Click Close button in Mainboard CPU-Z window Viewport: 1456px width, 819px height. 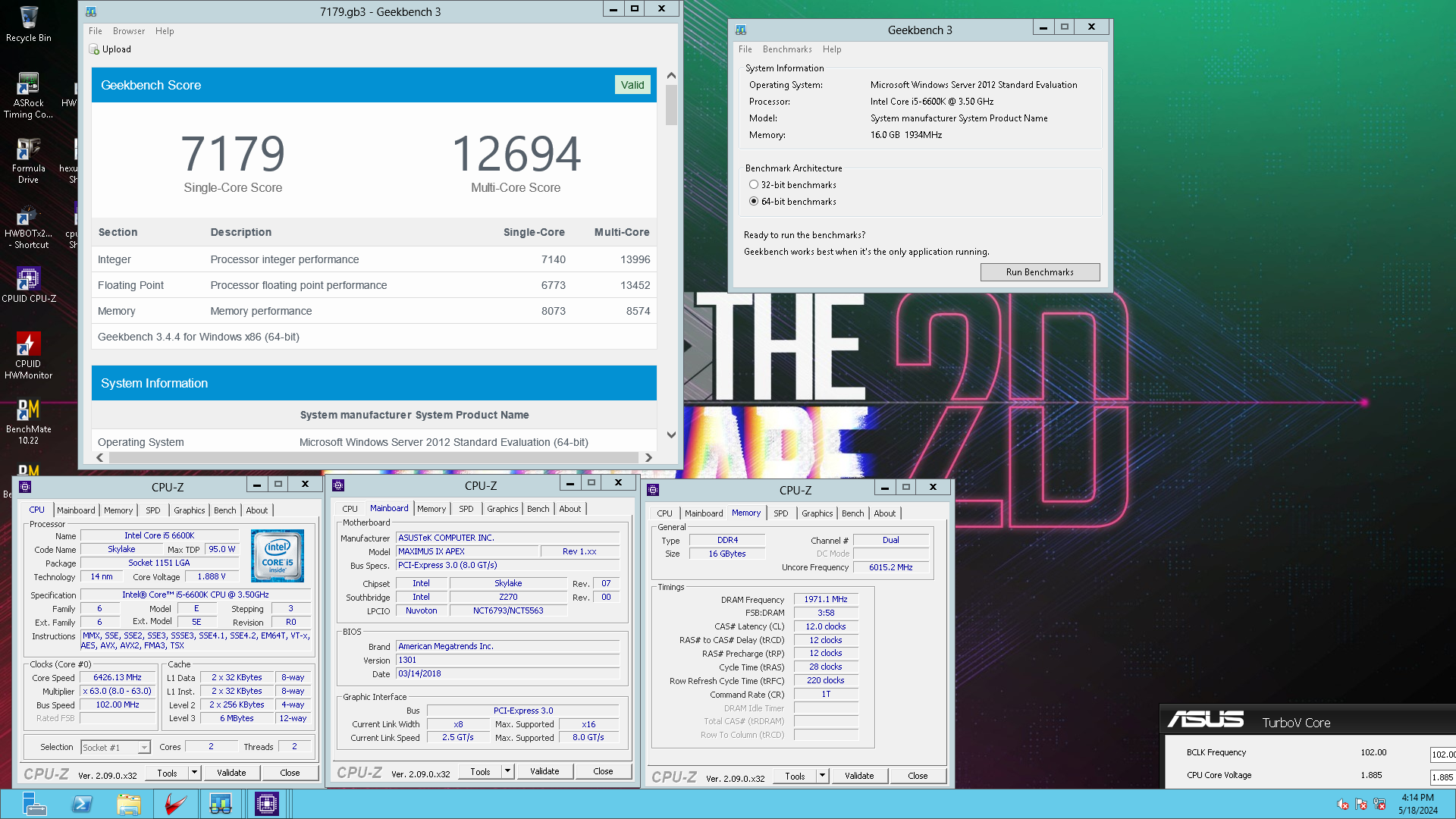(603, 771)
